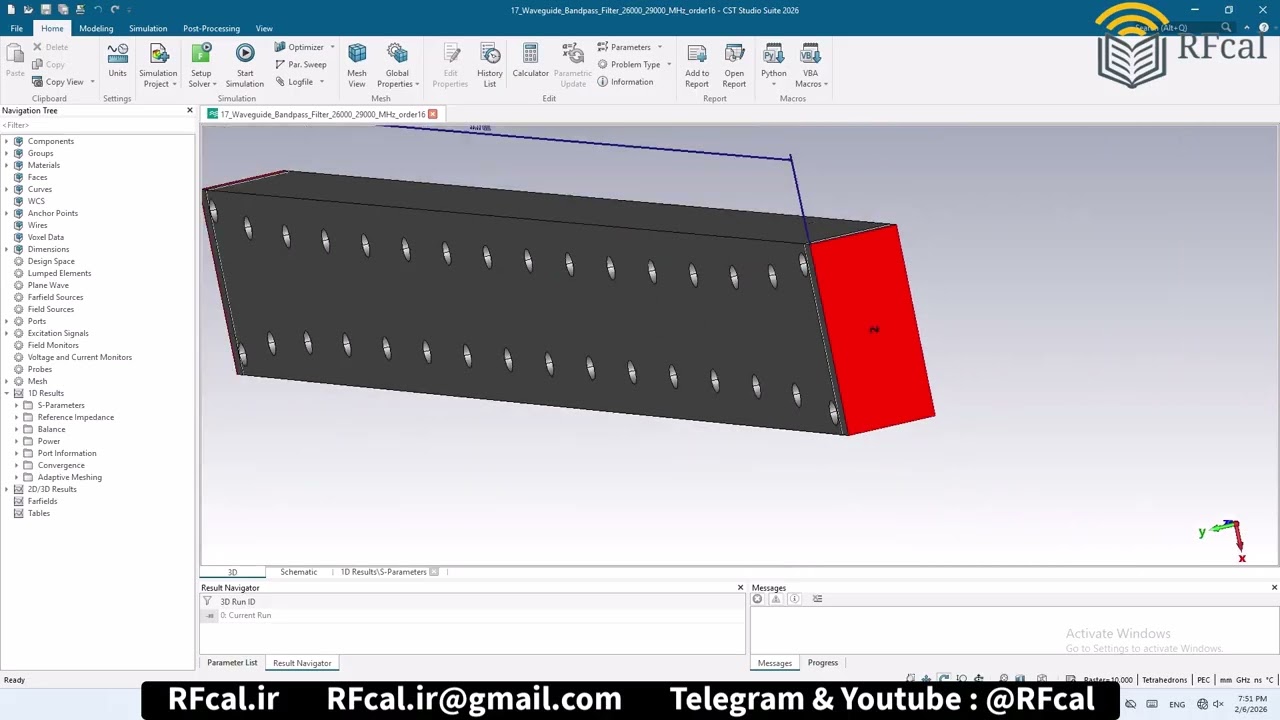Image resolution: width=1280 pixels, height=720 pixels.
Task: Expand the S-Parameters folder
Action: (16, 405)
